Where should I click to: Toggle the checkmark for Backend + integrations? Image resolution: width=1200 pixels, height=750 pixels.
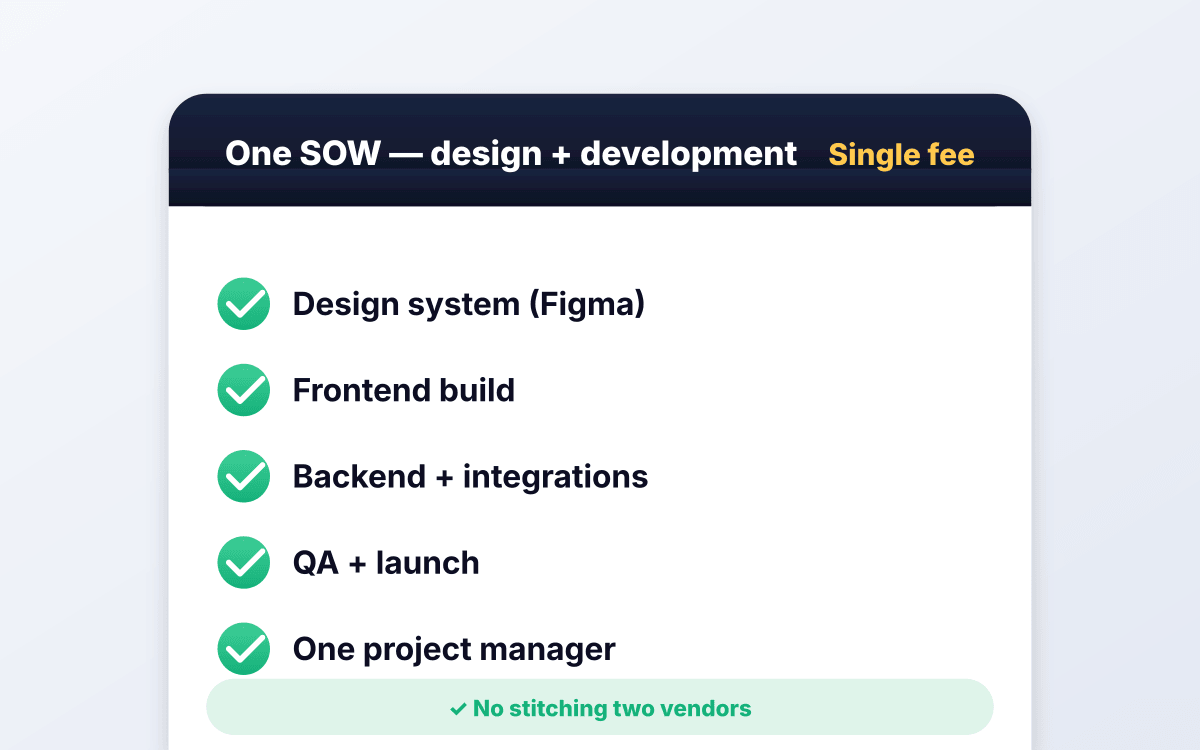tap(243, 476)
